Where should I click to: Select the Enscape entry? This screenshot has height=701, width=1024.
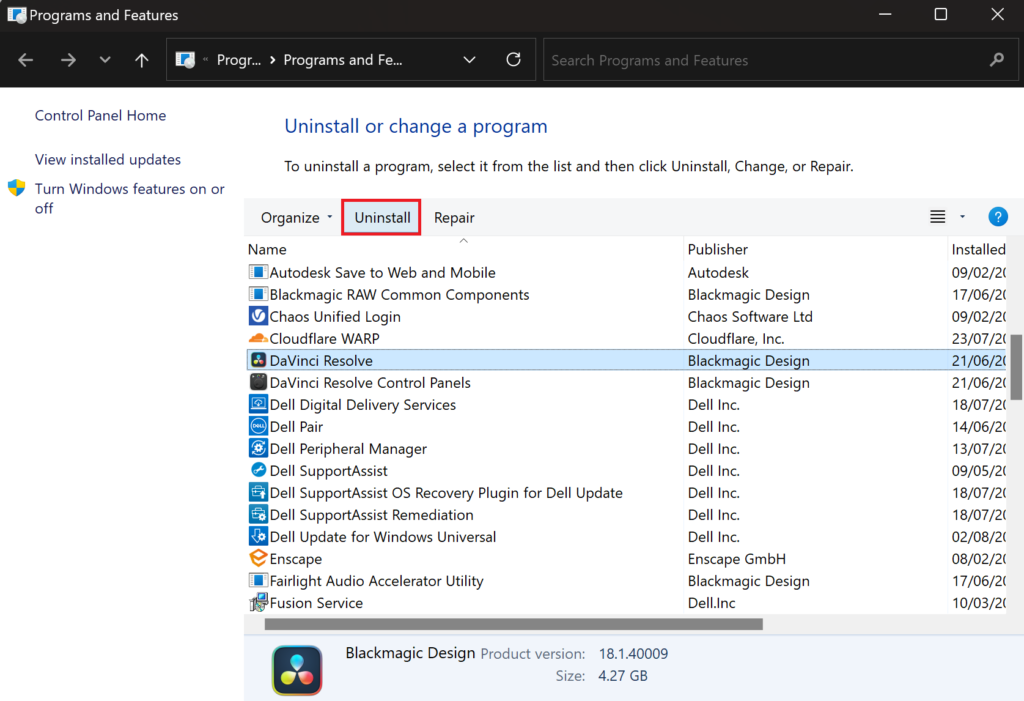click(296, 559)
